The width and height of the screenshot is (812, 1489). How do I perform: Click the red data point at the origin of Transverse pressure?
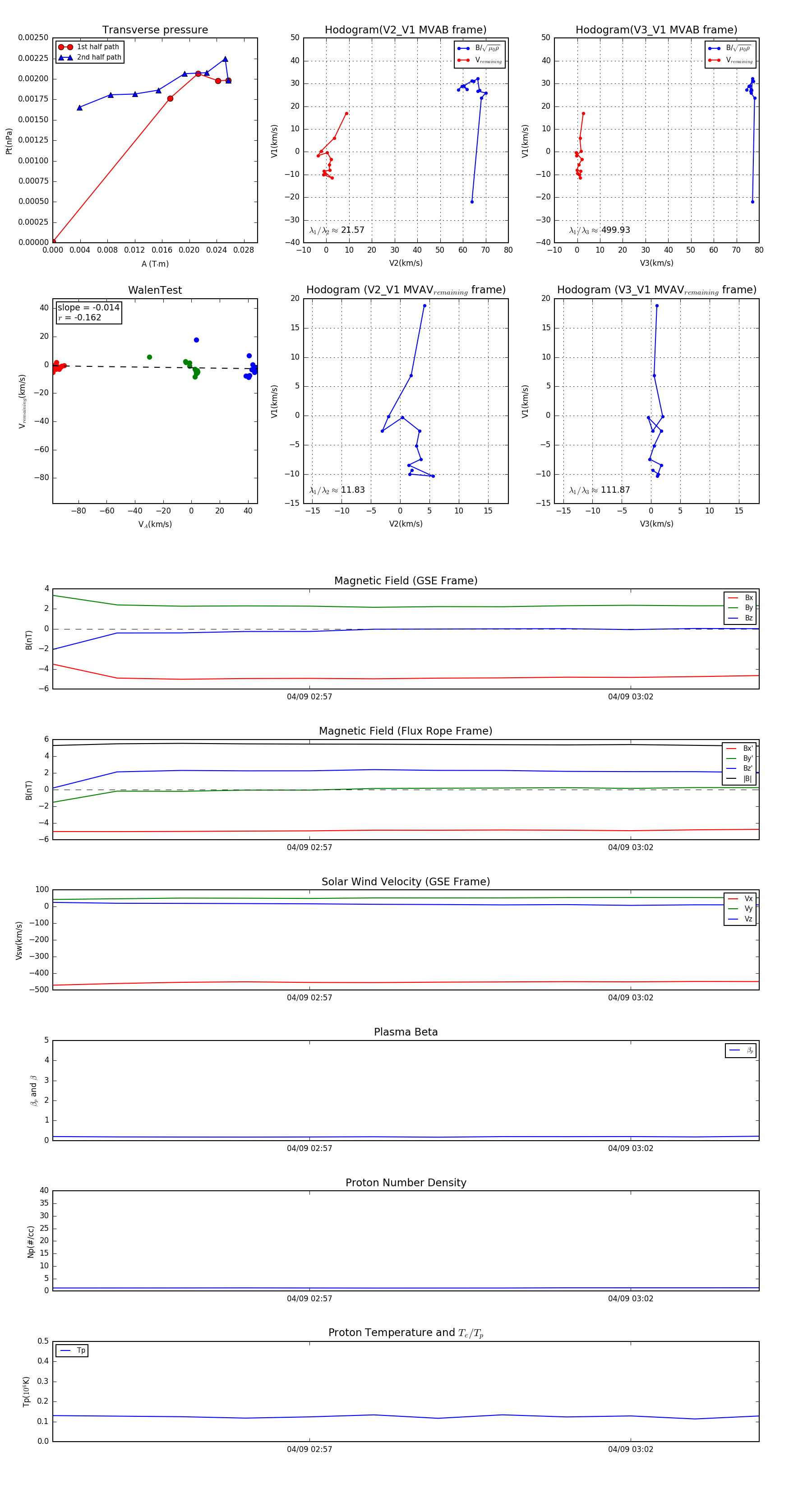coord(53,241)
